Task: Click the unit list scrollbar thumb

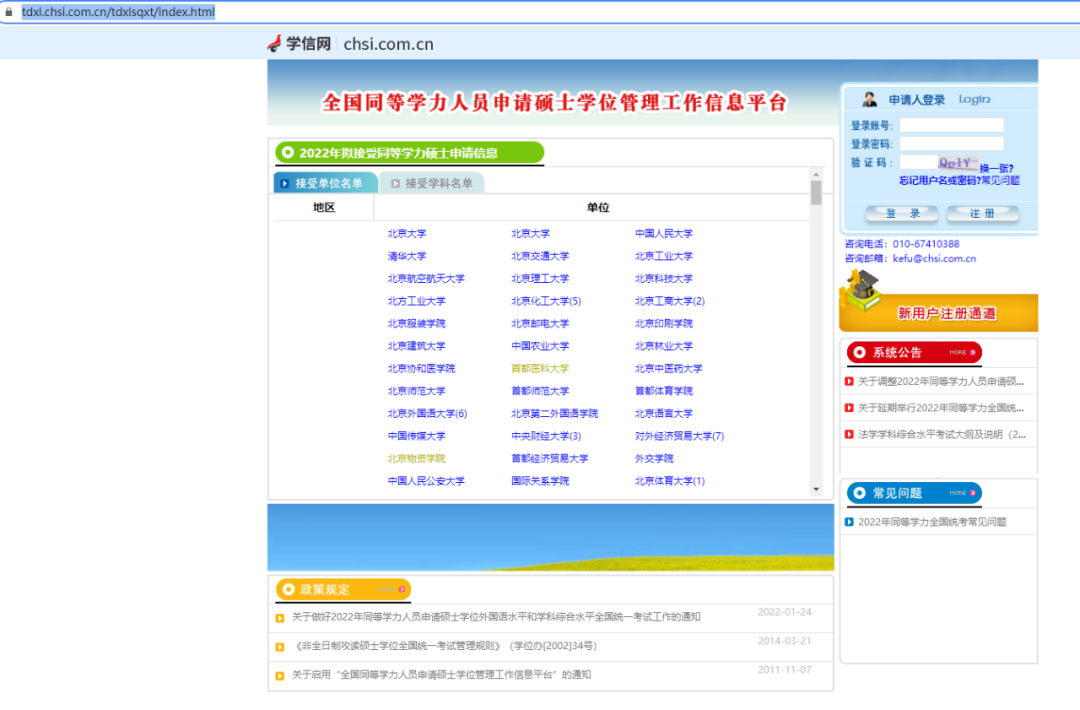Action: 816,193
